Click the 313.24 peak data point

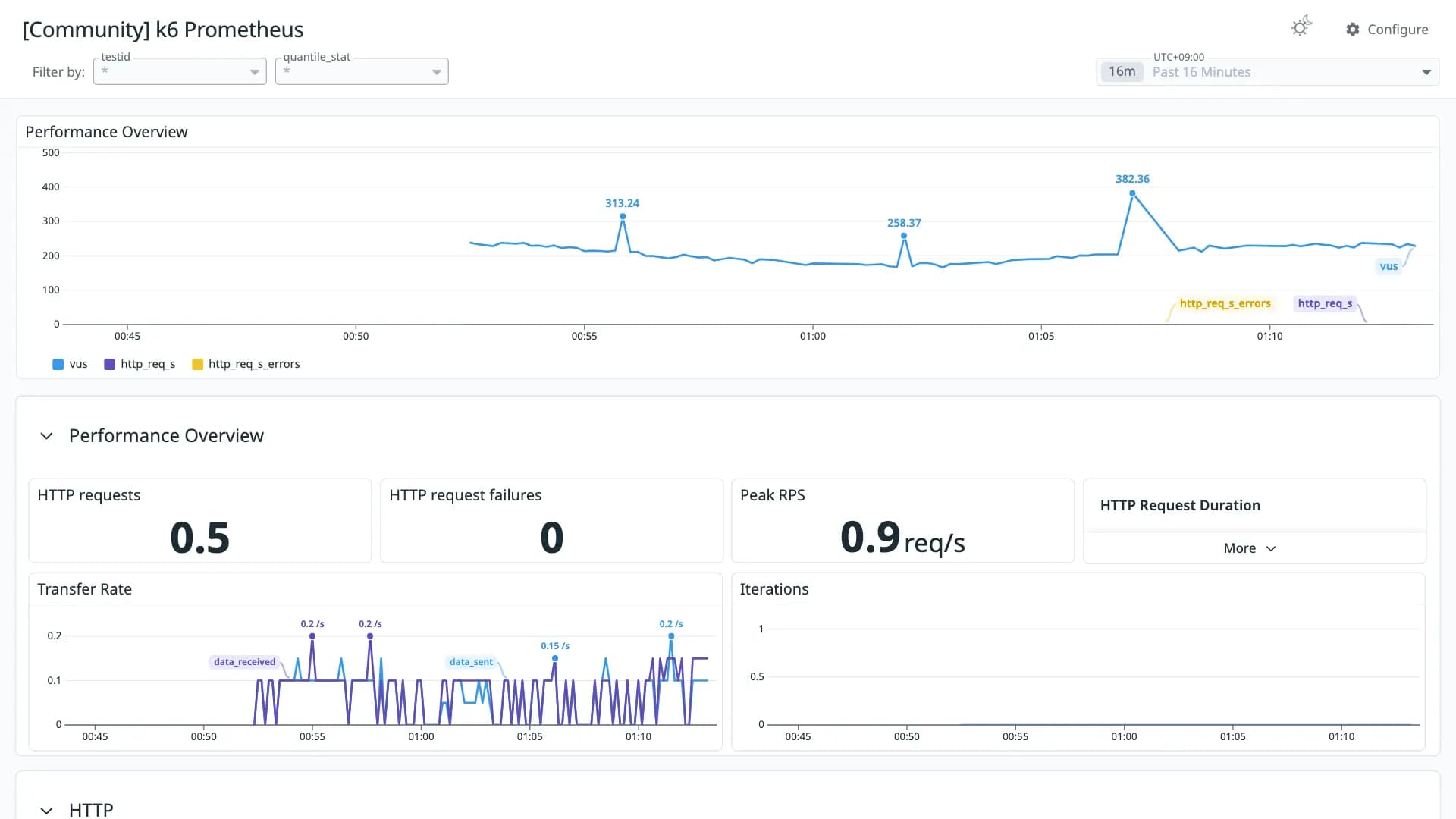623,217
